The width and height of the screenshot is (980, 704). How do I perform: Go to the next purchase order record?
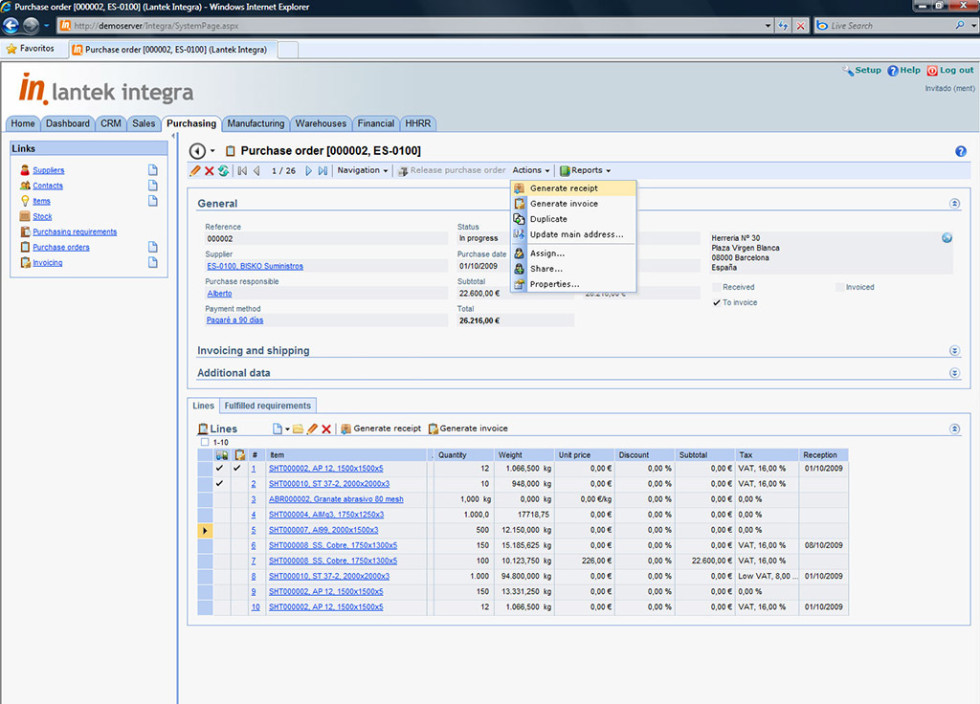[309, 171]
